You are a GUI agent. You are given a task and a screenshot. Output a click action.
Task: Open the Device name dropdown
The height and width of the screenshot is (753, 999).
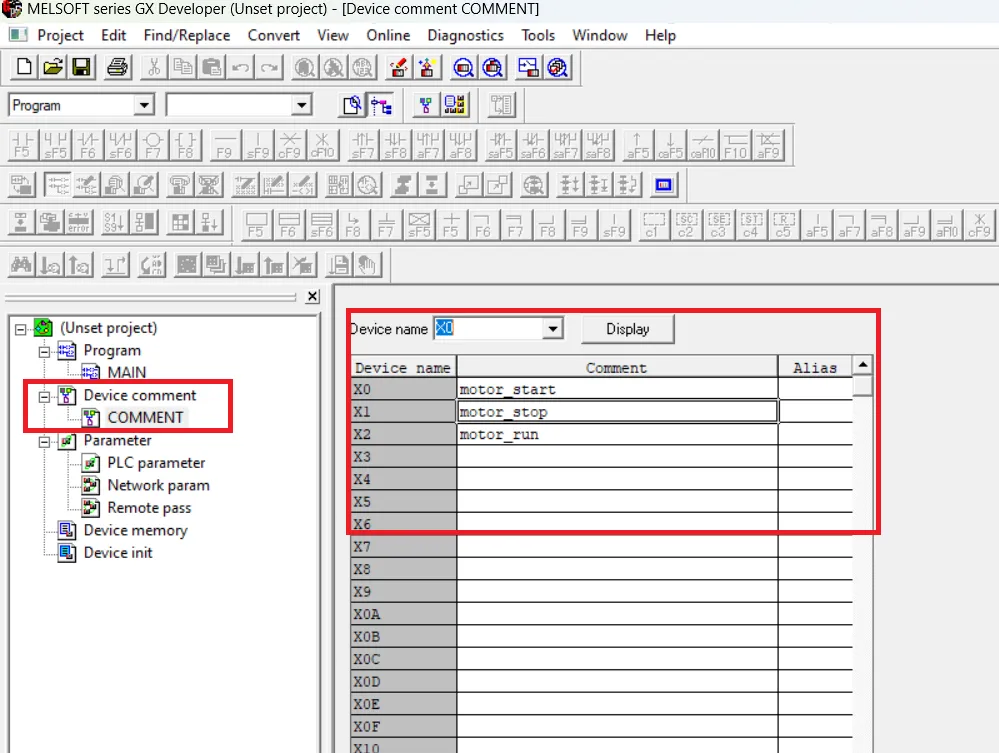tap(554, 328)
